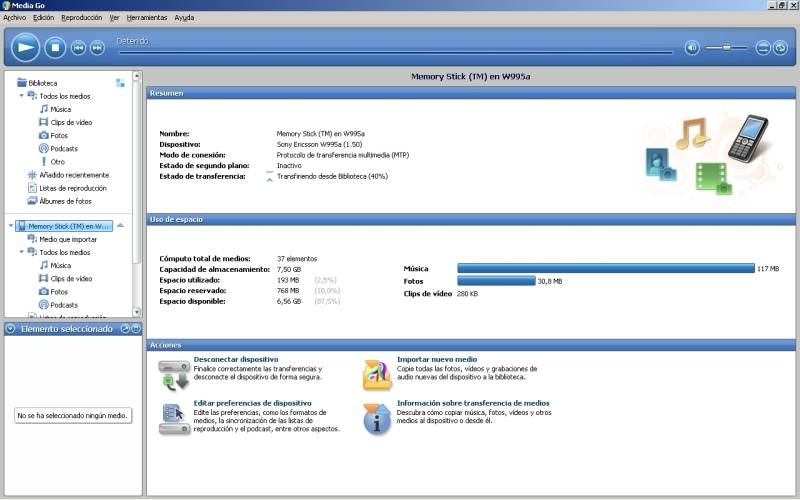Click Importar nuevo medio link
Screen dimensions: 800x500
(437, 359)
